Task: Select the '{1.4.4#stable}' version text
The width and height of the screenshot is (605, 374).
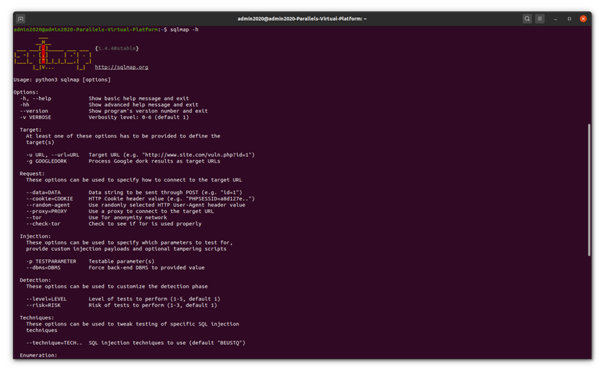Action: [x=117, y=48]
